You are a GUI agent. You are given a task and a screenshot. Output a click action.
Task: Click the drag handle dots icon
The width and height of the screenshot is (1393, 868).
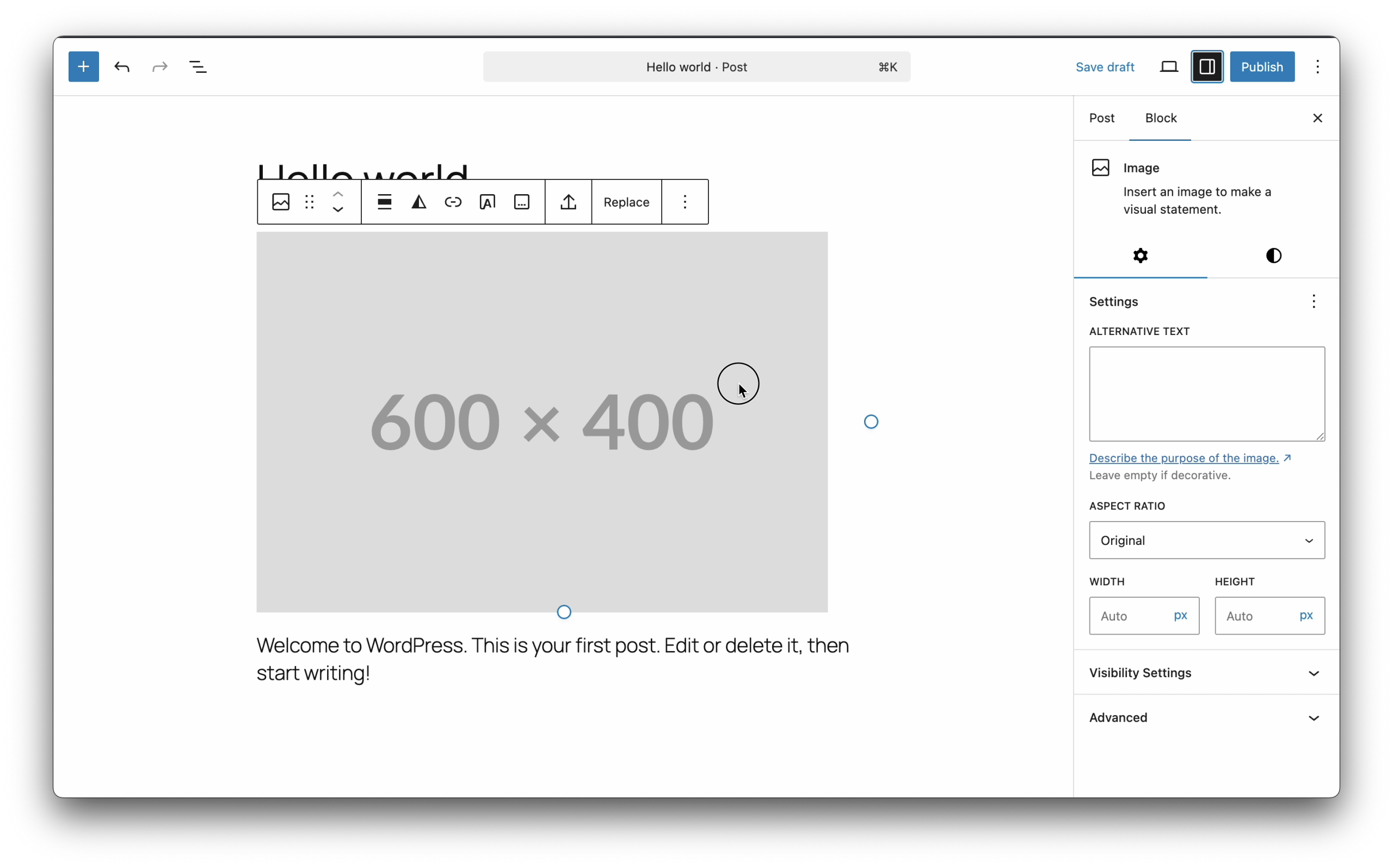pos(310,202)
